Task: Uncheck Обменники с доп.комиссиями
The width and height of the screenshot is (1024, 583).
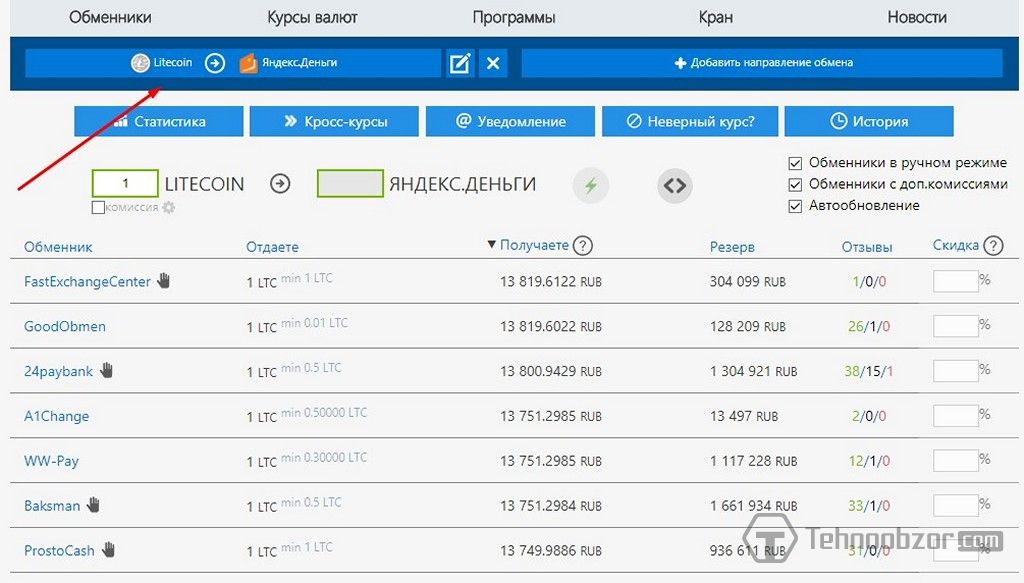Action: coord(795,185)
